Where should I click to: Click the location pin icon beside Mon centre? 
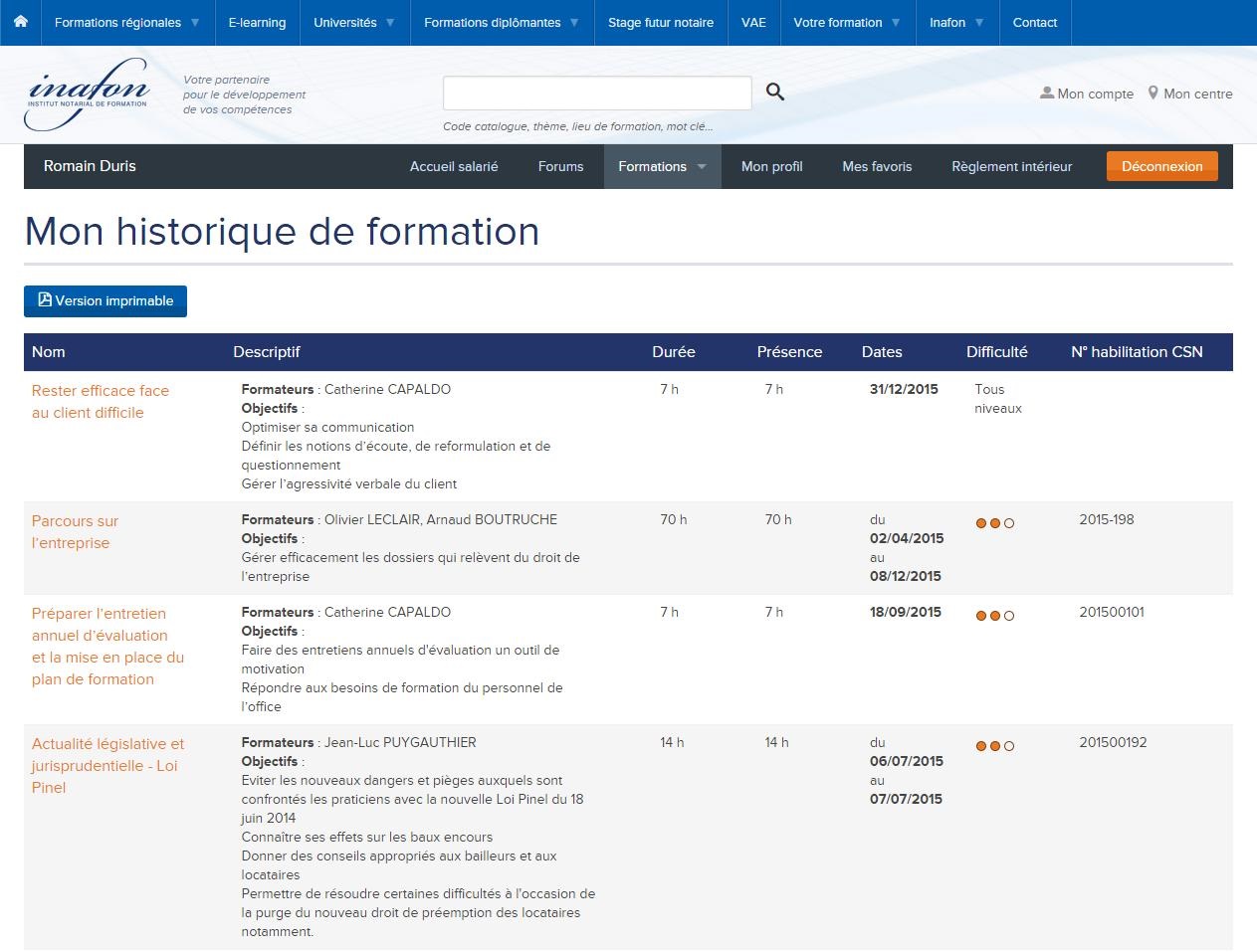click(x=1153, y=93)
